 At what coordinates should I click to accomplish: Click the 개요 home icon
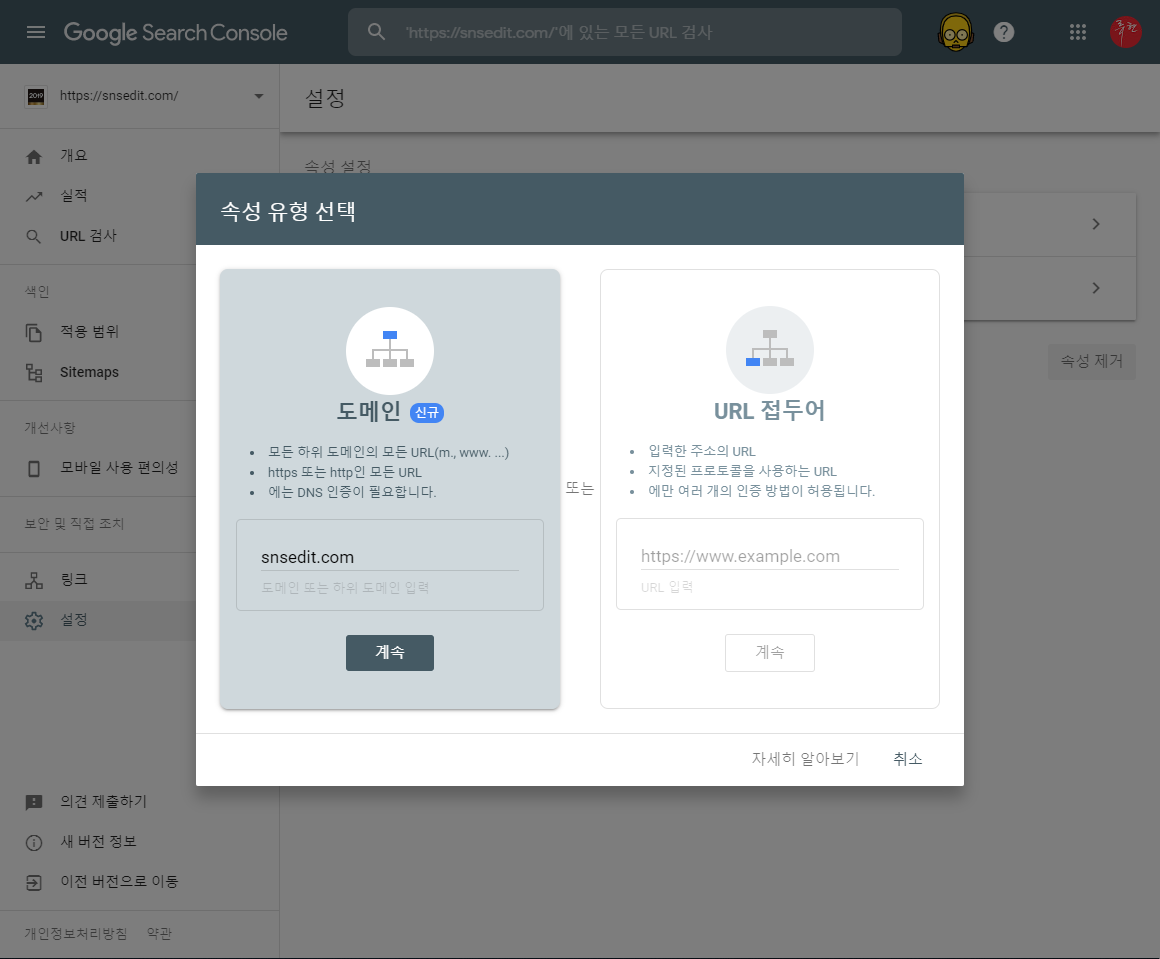point(34,156)
